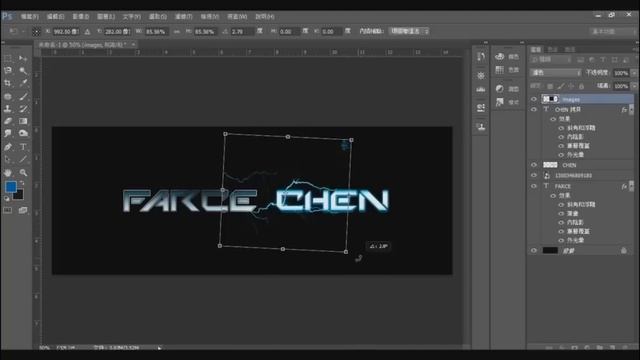The height and width of the screenshot is (360, 640).
Task: Select the Line shape tool
Action: pos(23,160)
